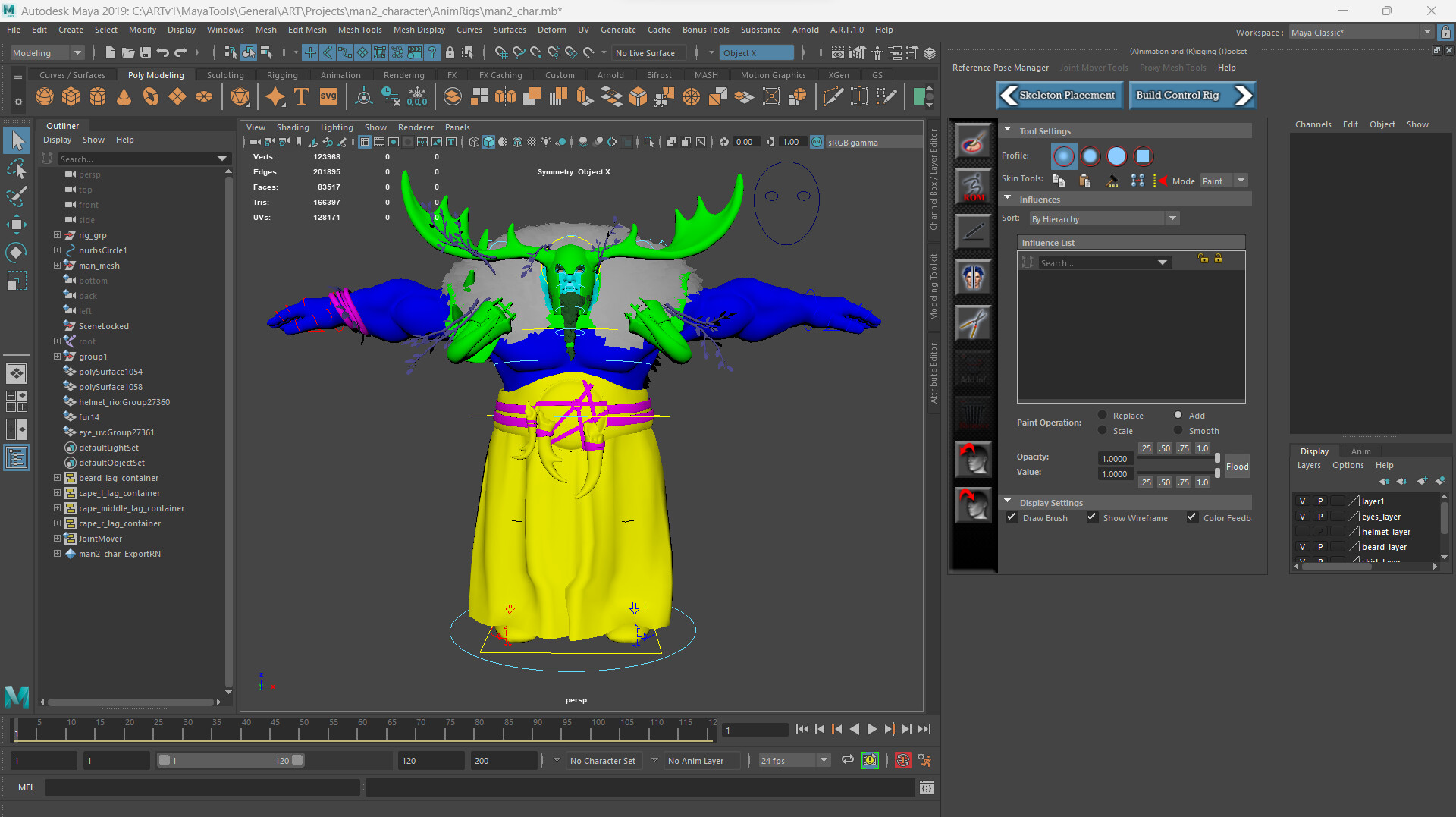Screen dimensions: 1456x817
Task: Click the Save scene icon
Action: [145, 52]
